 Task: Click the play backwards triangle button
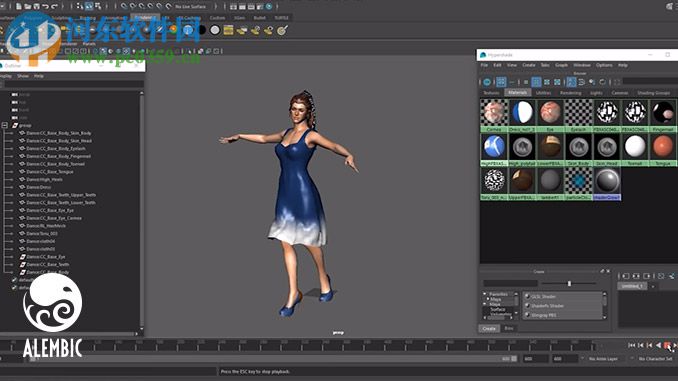pos(658,345)
